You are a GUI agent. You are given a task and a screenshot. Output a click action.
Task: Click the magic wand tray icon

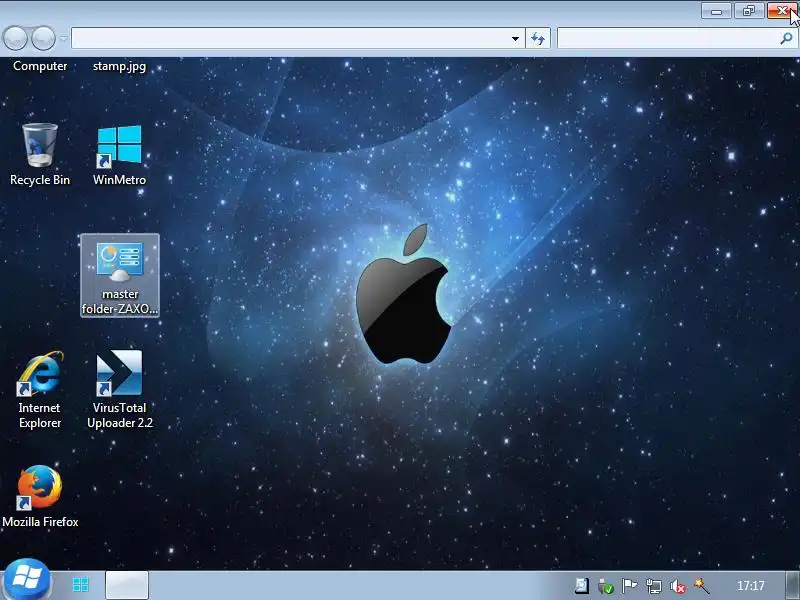point(702,586)
